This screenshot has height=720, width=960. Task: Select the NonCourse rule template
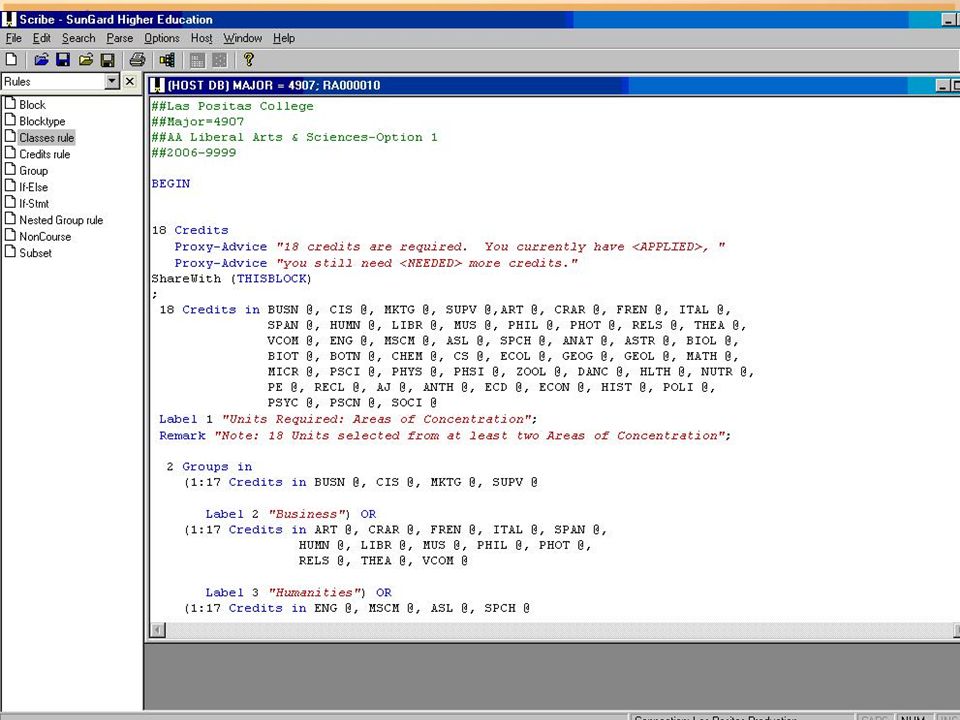click(x=45, y=236)
